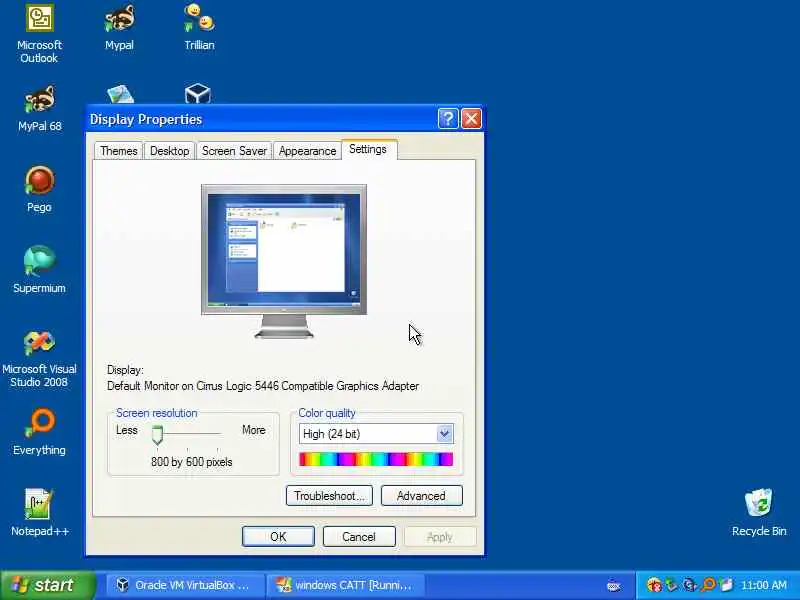The height and width of the screenshot is (600, 800).
Task: Click the Safely Remove Hardware tray icon
Action: [671, 585]
